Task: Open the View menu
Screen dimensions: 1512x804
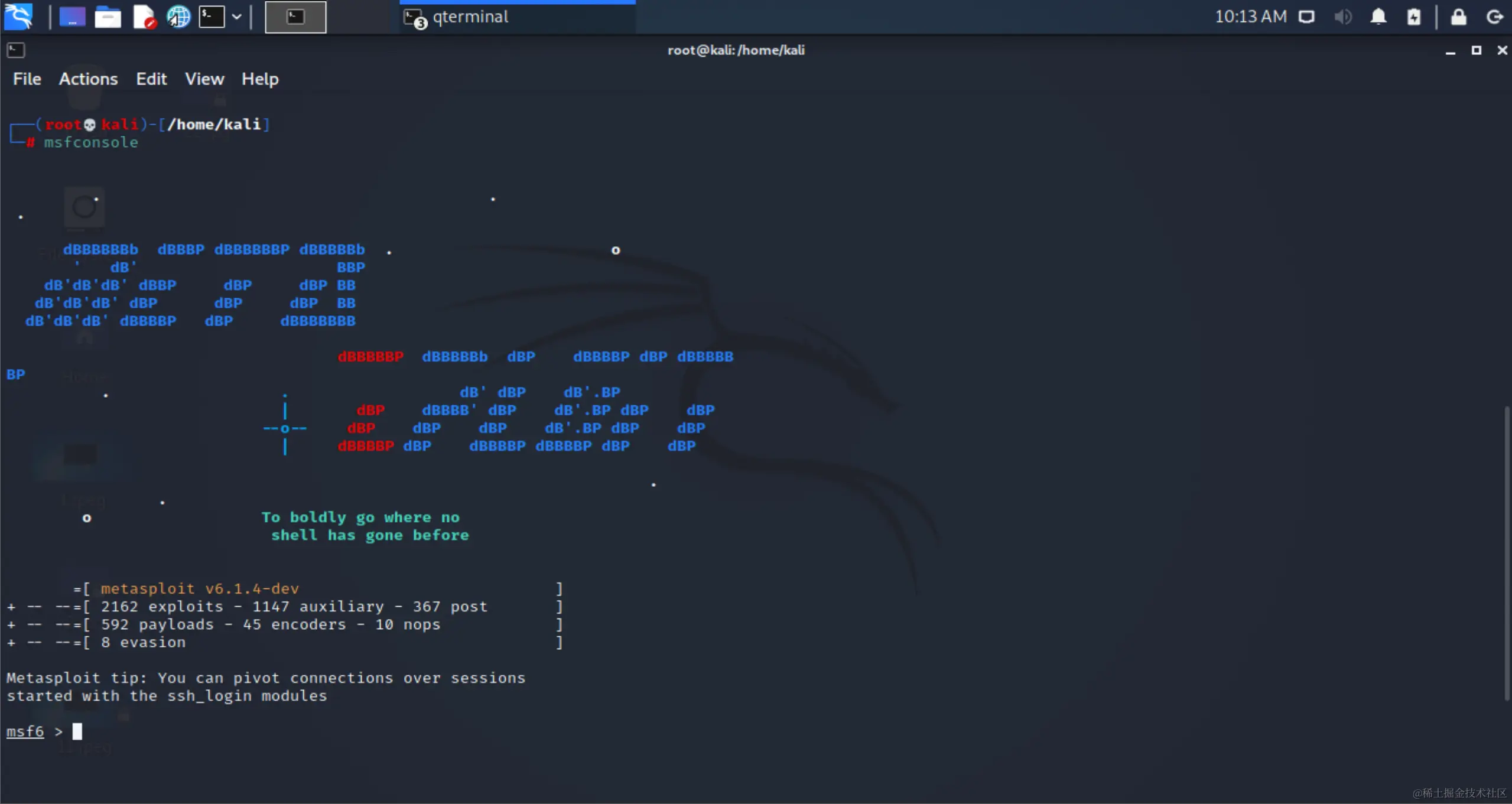Action: (x=204, y=79)
